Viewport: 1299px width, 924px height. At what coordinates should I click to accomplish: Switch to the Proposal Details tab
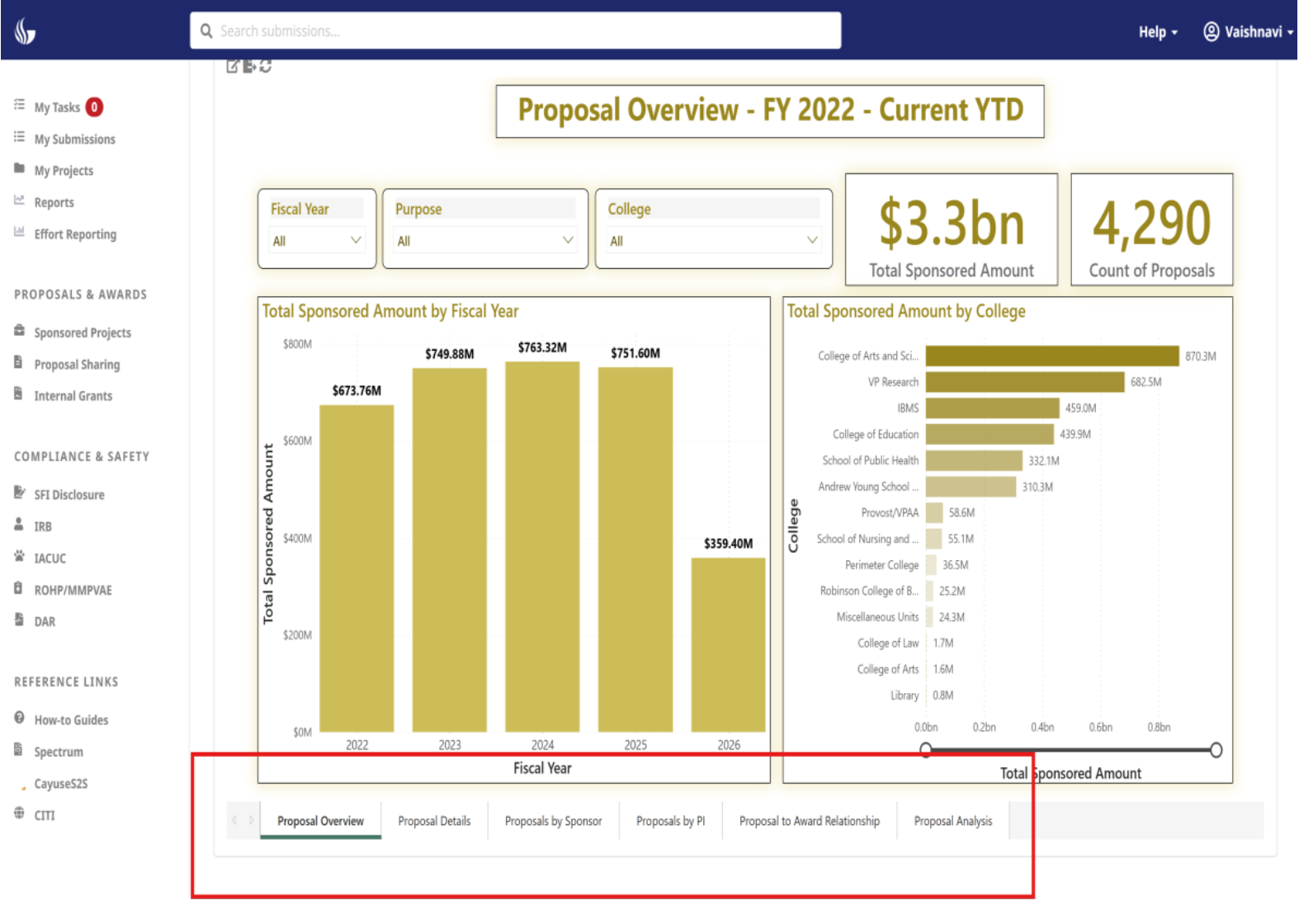434,821
